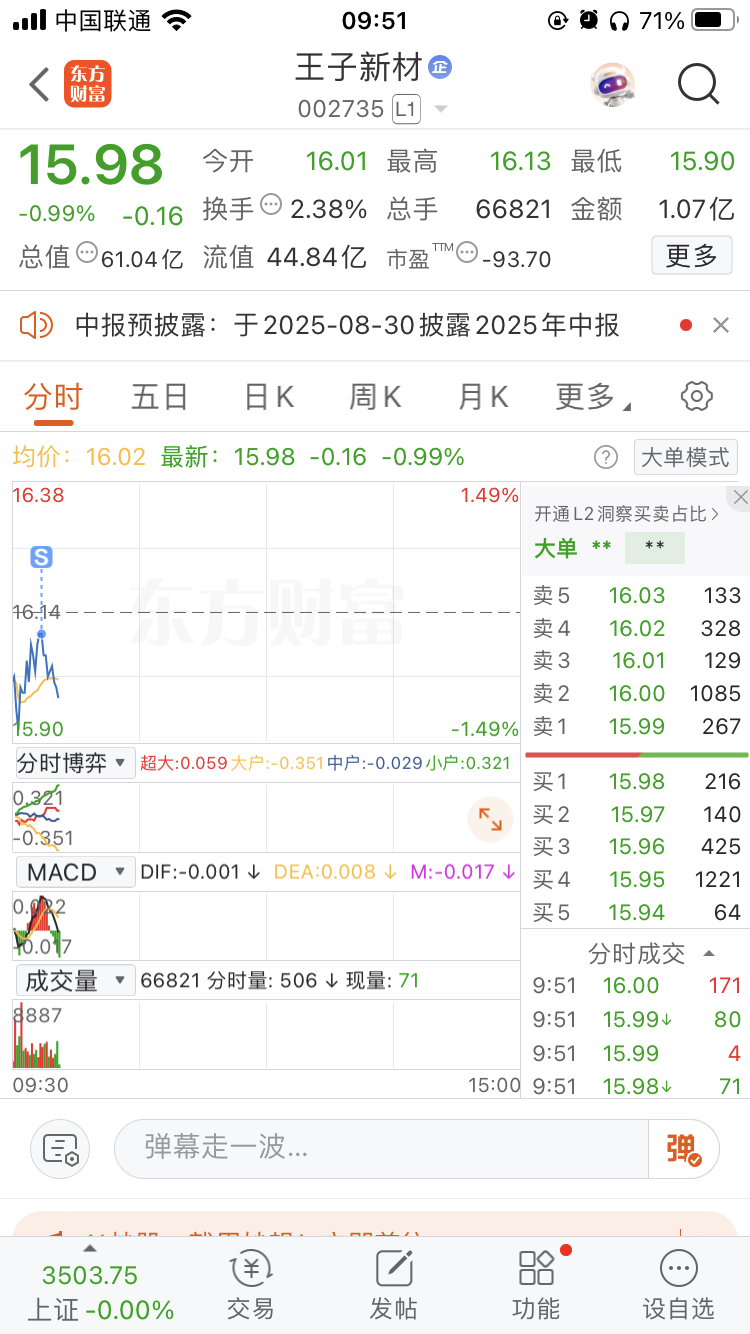Tap the 15.98 current price
This screenshot has height=1334, width=750.
(x=91, y=164)
